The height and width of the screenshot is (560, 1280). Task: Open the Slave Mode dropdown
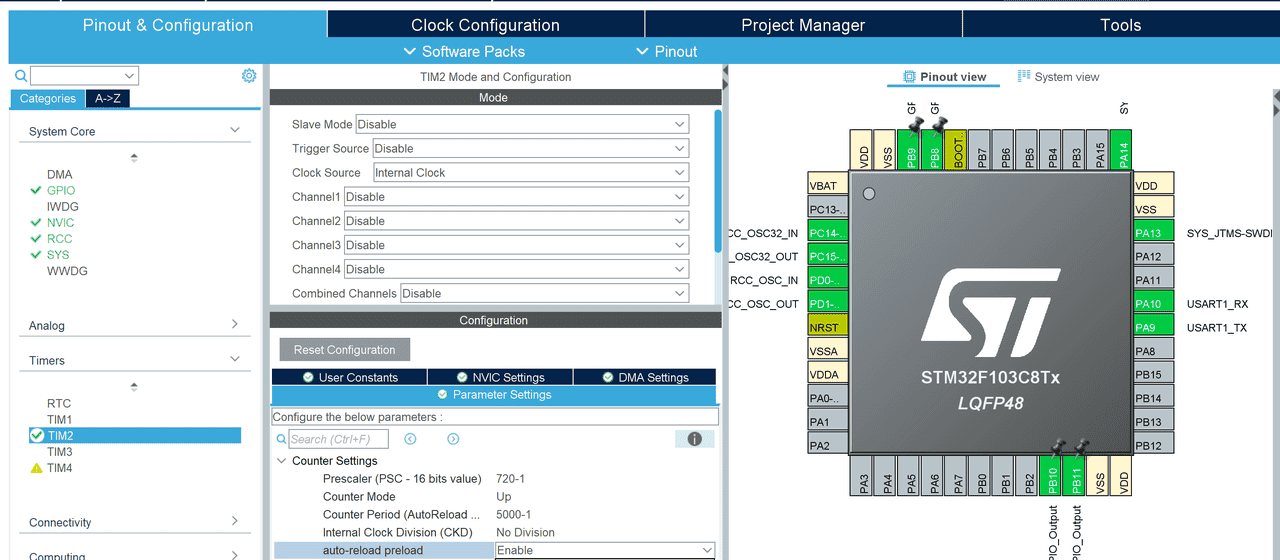pos(522,124)
